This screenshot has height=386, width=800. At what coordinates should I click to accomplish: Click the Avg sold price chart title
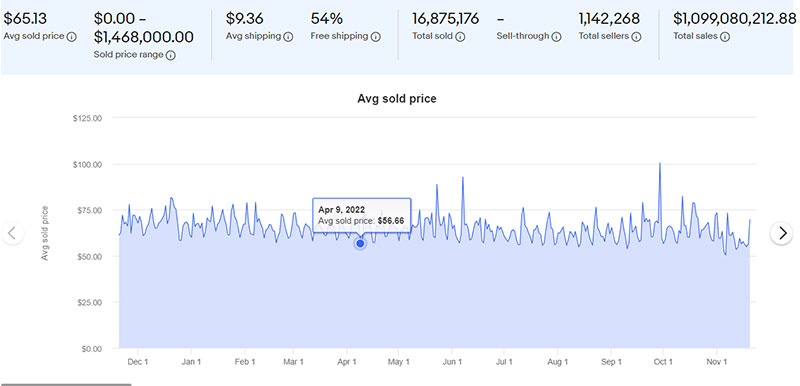pyautogui.click(x=397, y=98)
